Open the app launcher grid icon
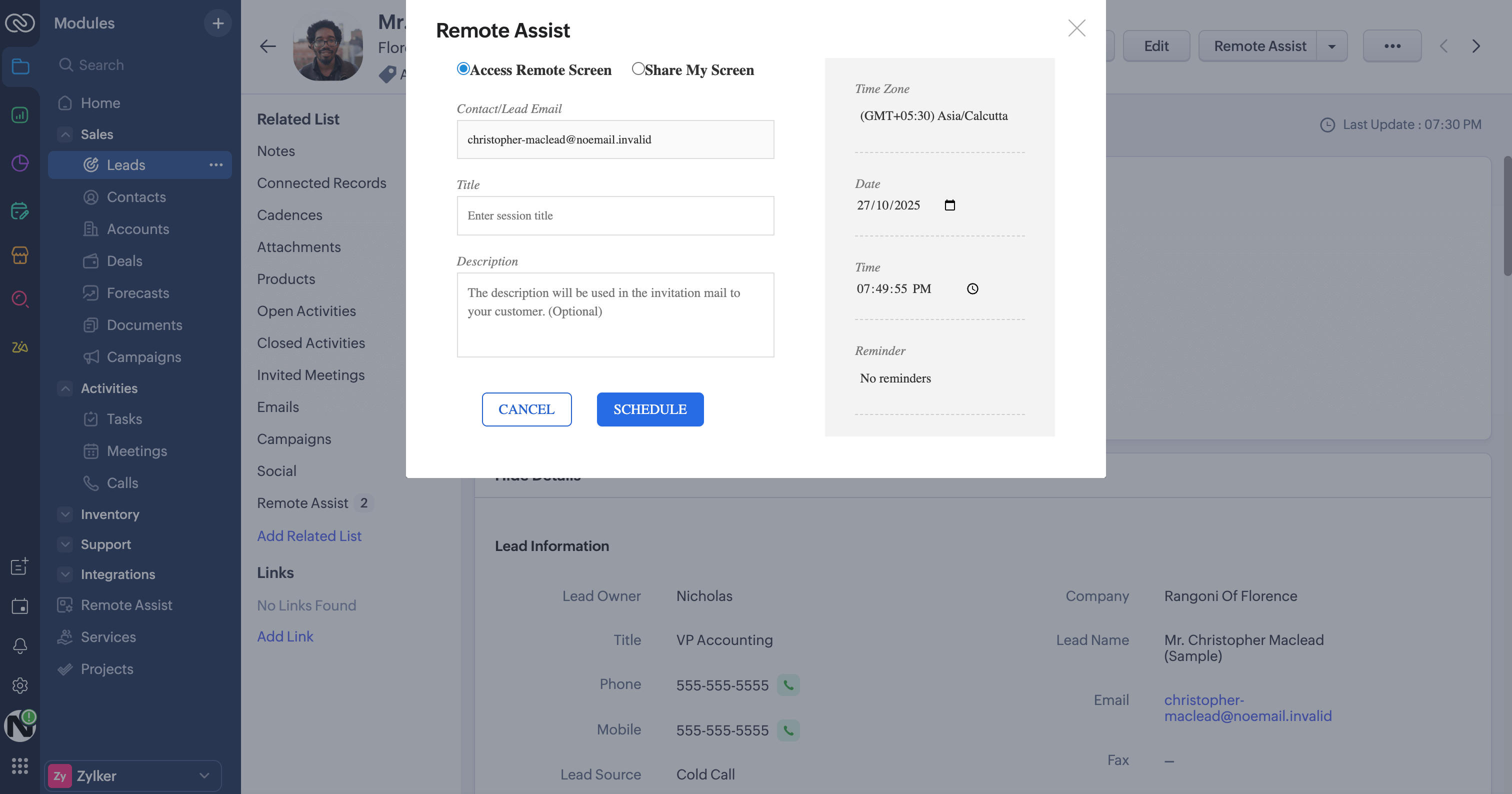The height and width of the screenshot is (794, 1512). 20,765
